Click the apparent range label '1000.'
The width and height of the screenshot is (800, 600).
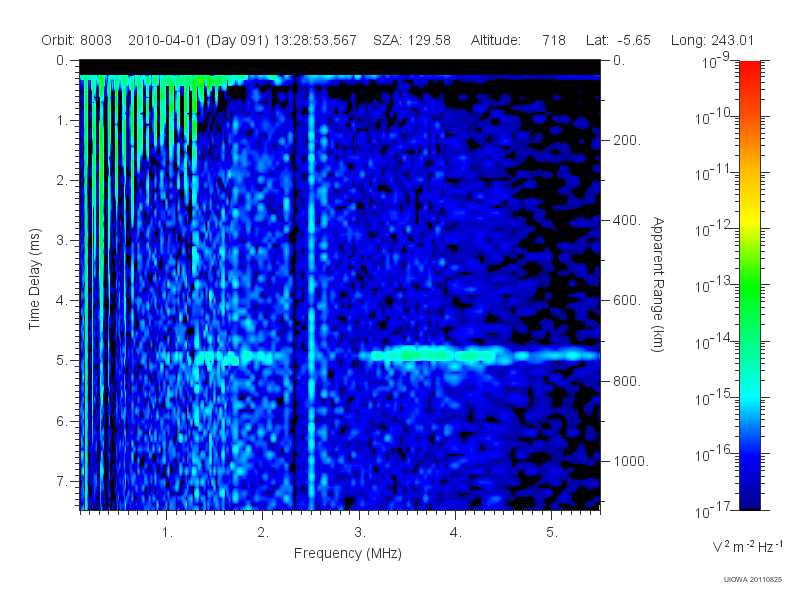(x=631, y=461)
